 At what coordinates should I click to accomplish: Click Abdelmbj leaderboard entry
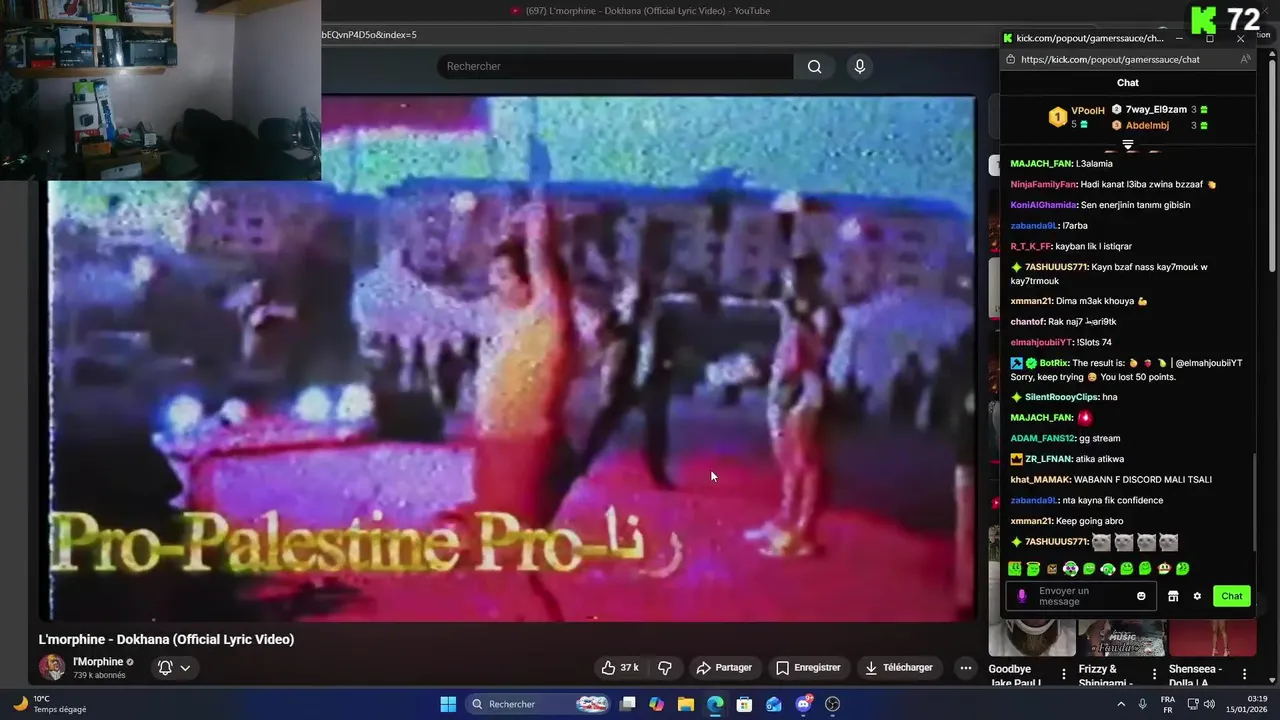coord(1147,125)
